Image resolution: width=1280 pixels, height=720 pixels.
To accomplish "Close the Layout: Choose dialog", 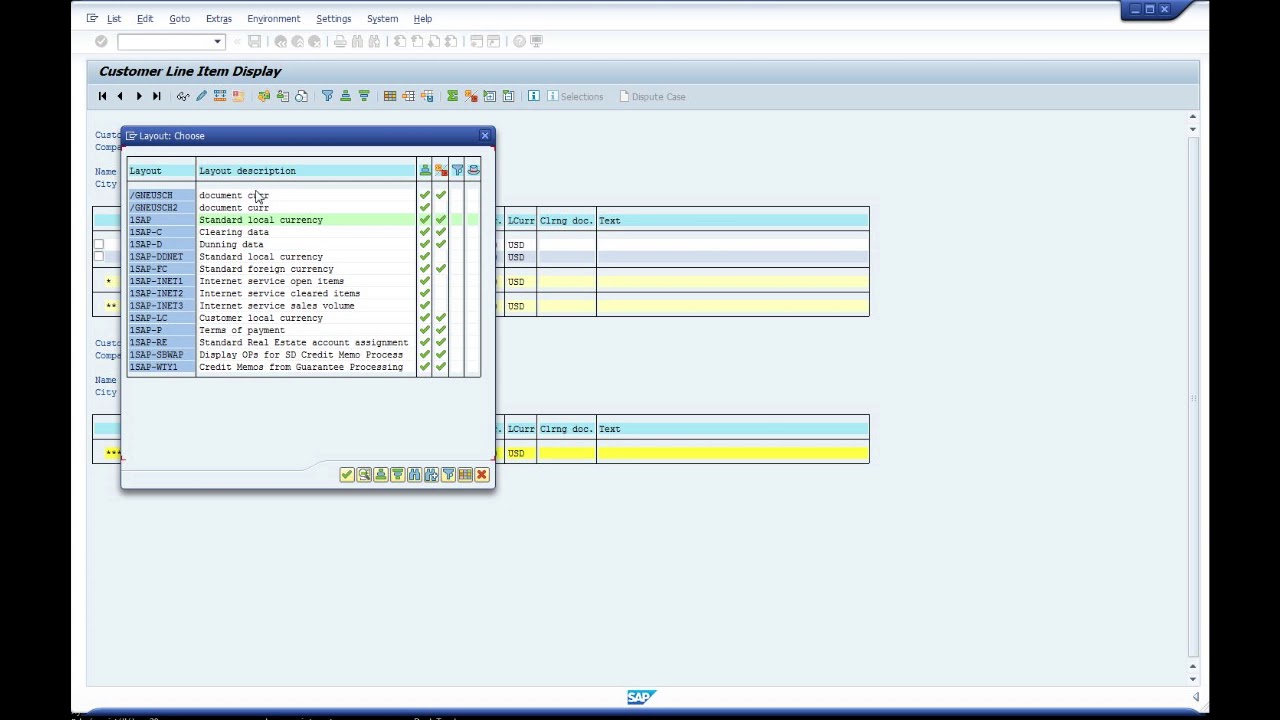I will coord(485,135).
